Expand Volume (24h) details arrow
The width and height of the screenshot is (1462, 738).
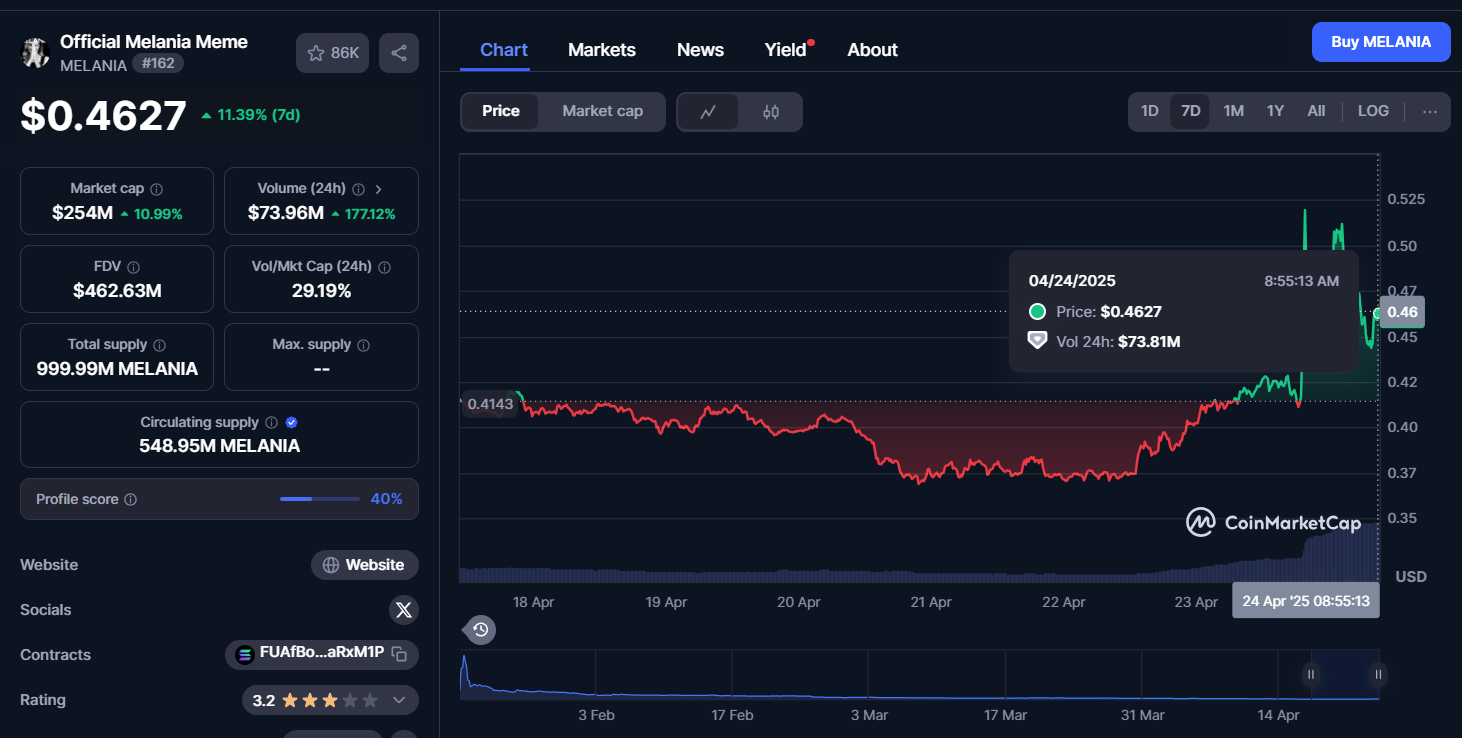click(x=378, y=189)
